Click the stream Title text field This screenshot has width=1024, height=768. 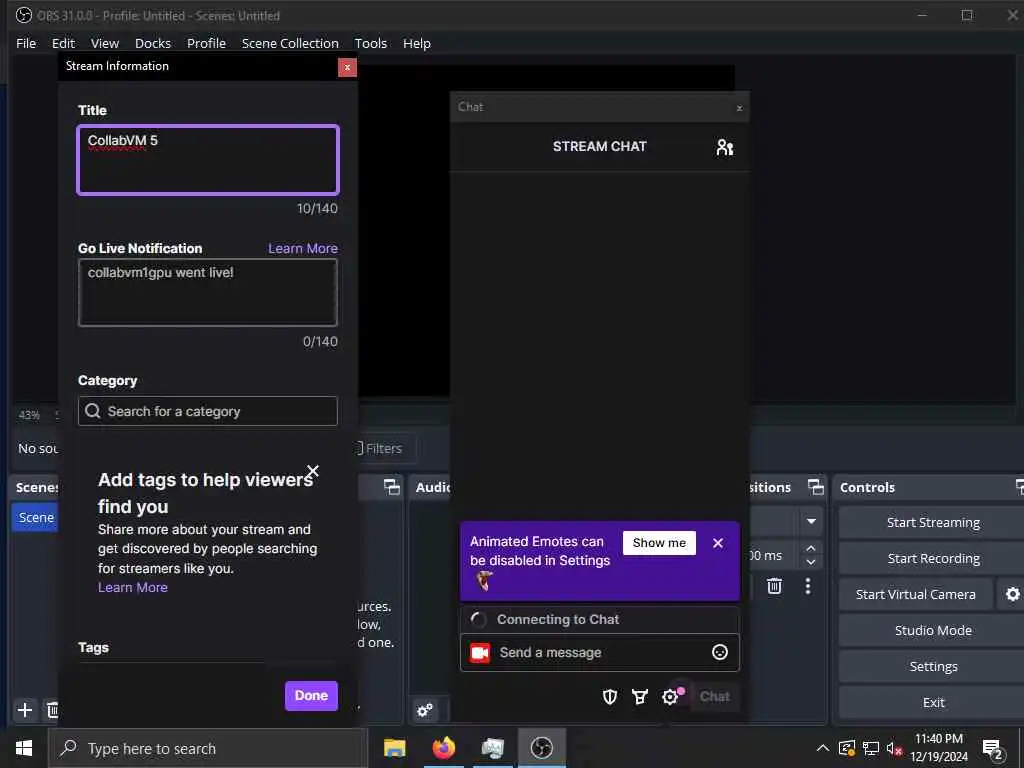point(208,160)
